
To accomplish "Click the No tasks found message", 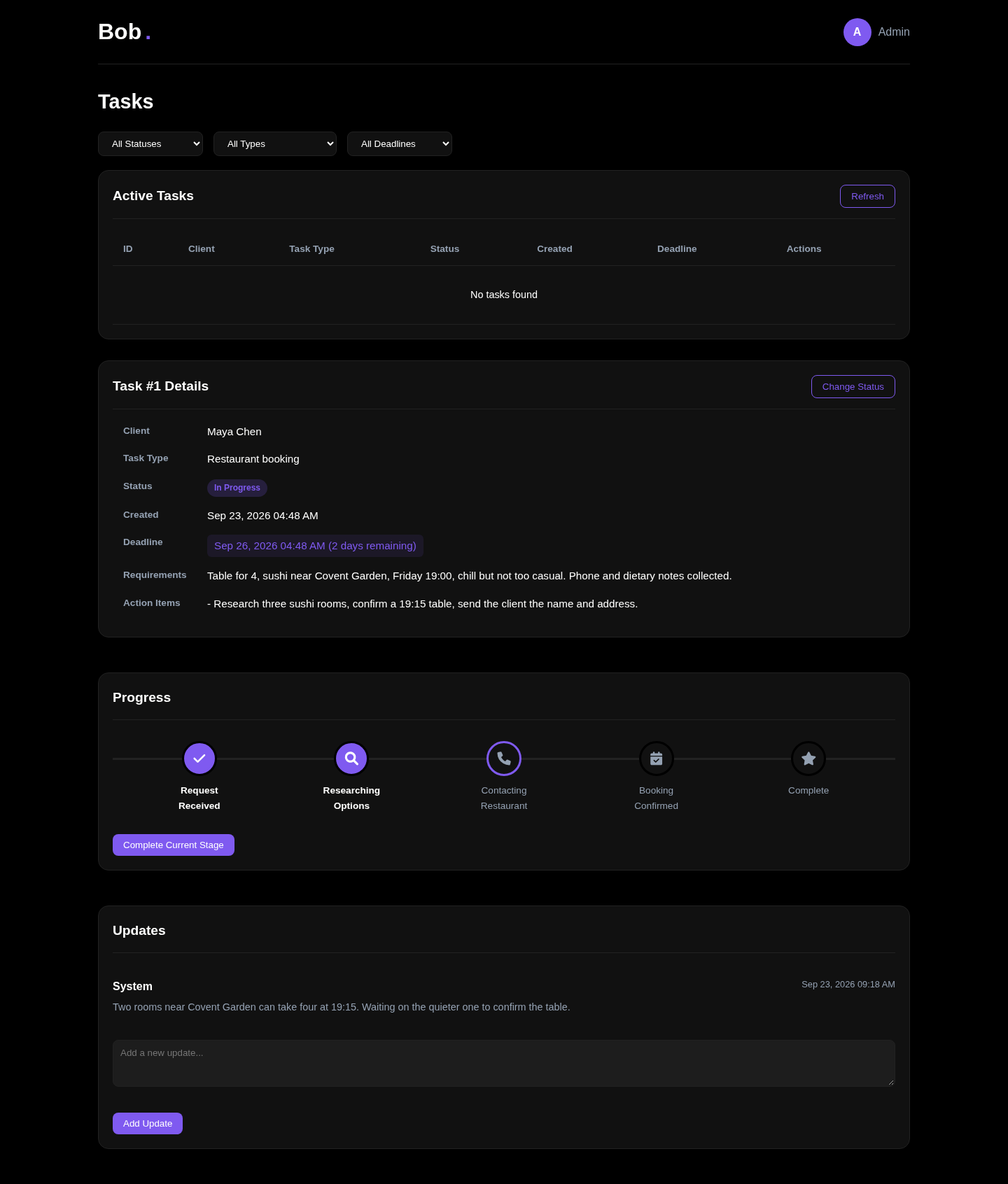I will pos(504,295).
